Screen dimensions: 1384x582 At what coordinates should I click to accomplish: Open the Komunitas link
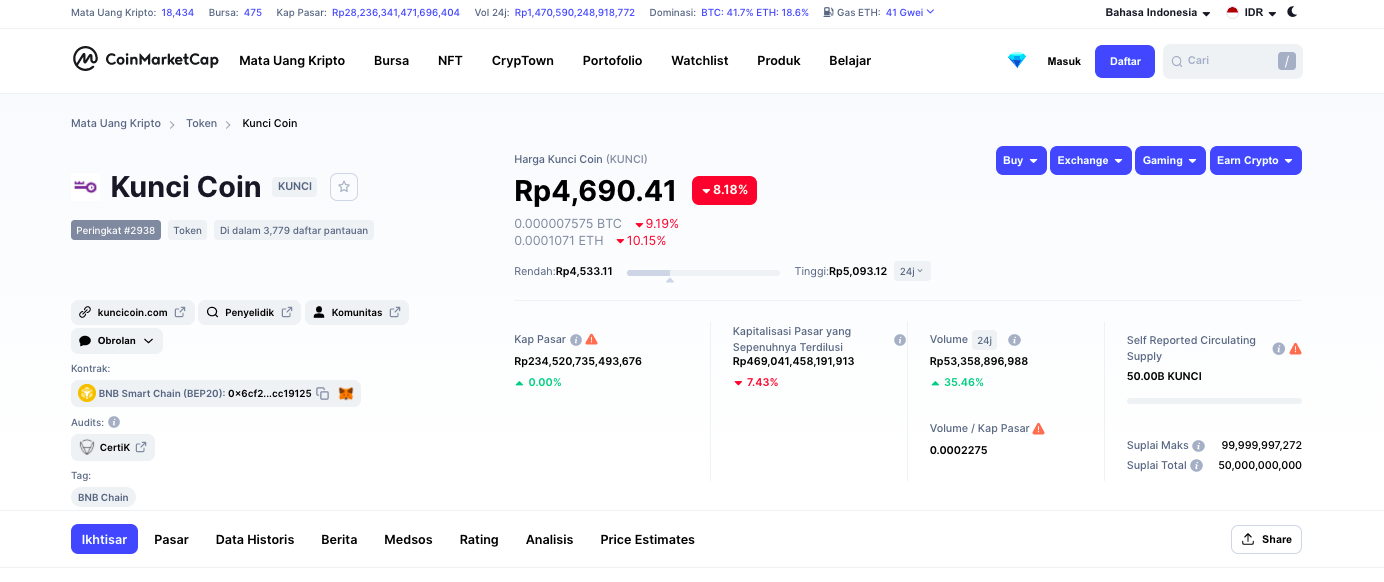[357, 312]
